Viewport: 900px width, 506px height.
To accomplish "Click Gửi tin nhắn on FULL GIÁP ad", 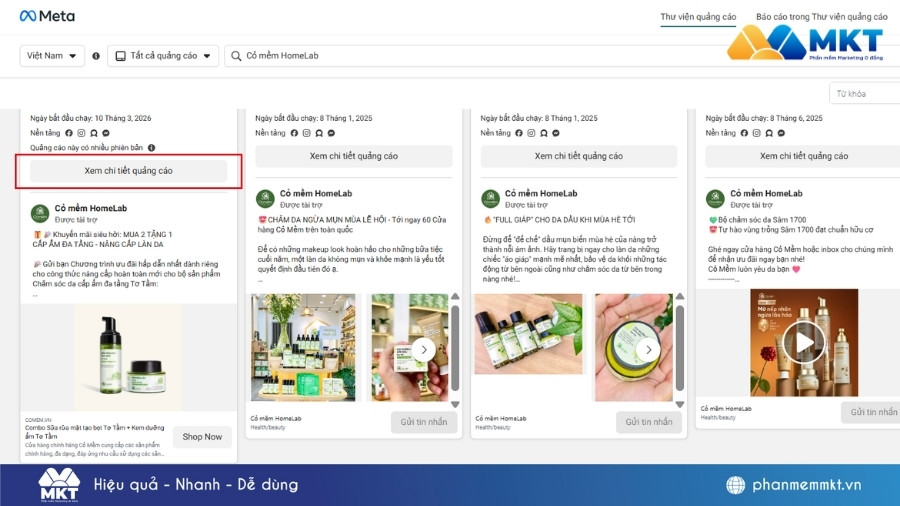I will point(649,422).
